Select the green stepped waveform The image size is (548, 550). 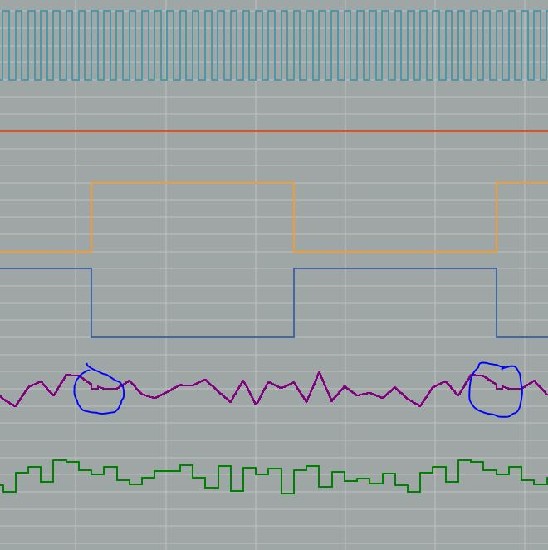[x=274, y=476]
